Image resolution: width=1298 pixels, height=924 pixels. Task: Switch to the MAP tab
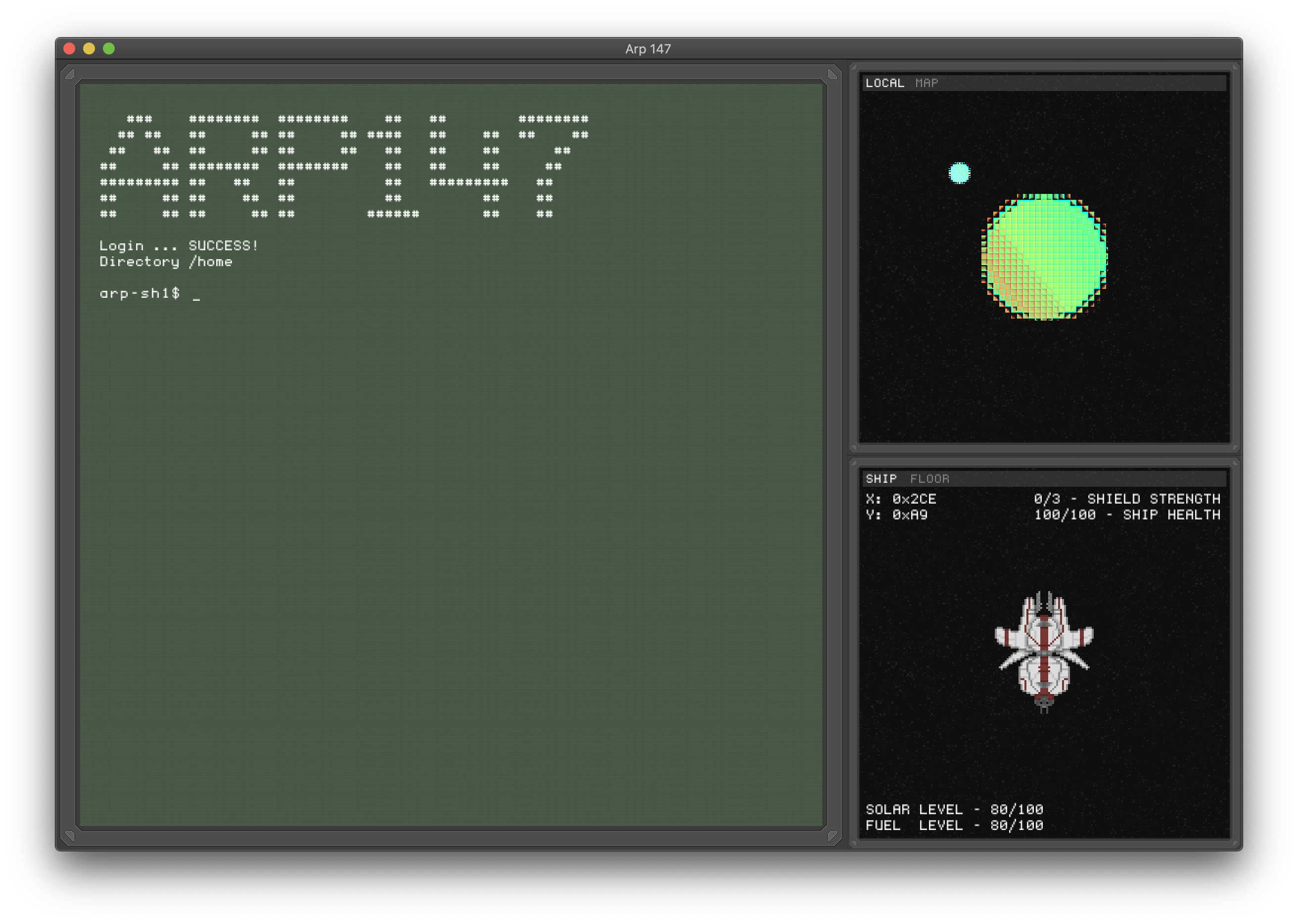point(927,83)
